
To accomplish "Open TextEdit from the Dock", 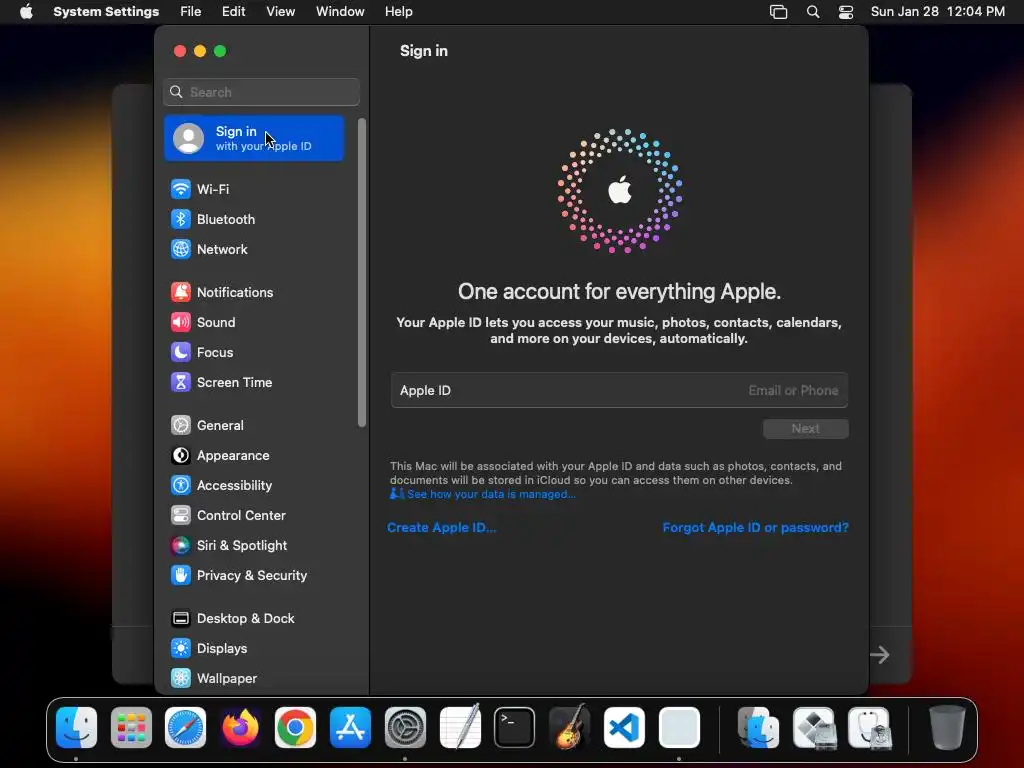I will coord(460,726).
